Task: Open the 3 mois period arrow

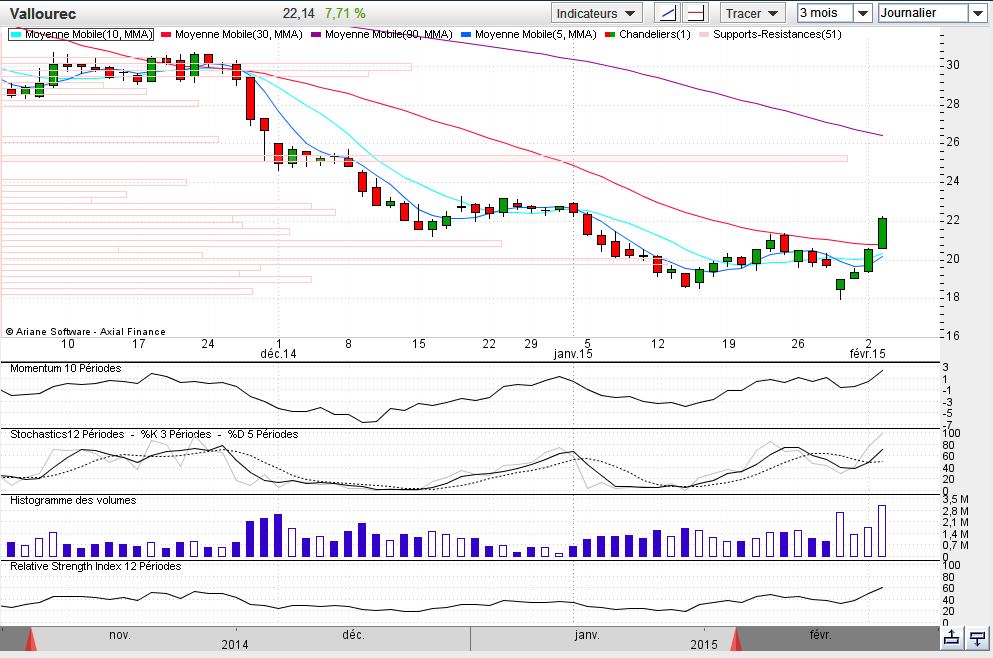Action: (x=863, y=13)
